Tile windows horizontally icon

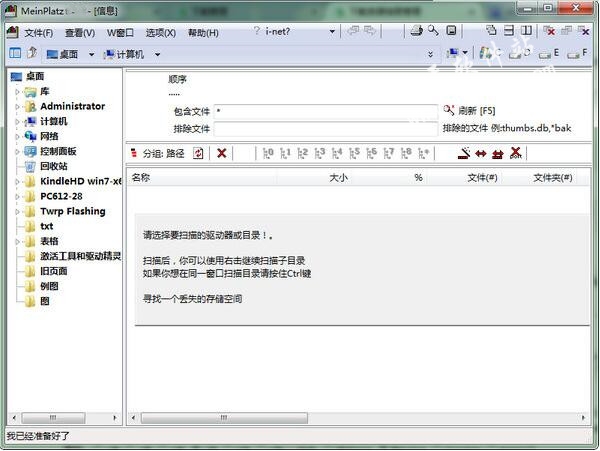click(509, 30)
